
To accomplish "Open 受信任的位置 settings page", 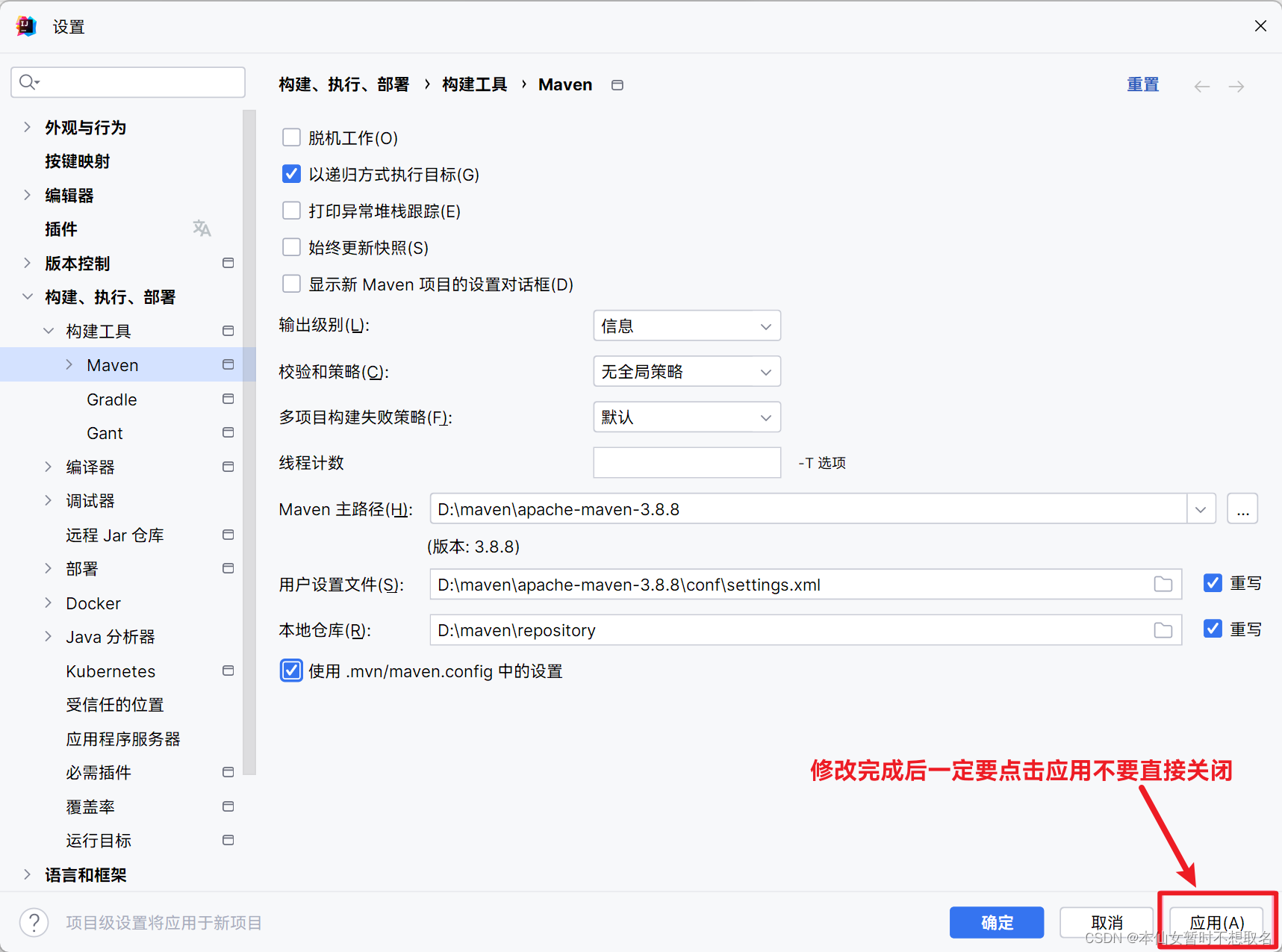I will tap(115, 705).
